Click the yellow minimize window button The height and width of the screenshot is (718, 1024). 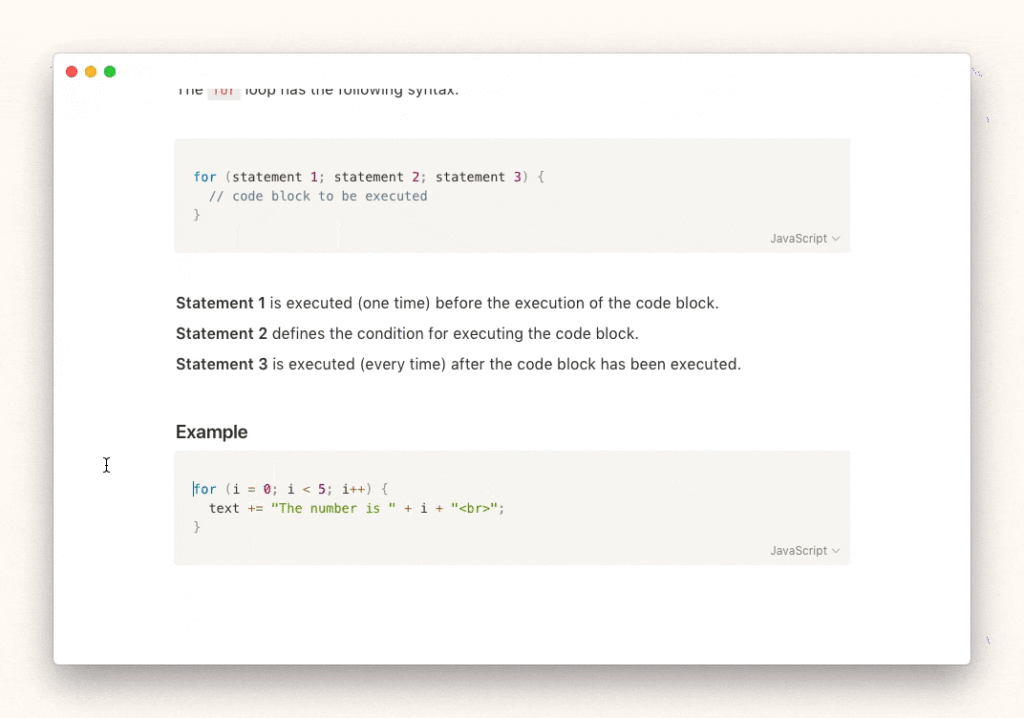(90, 72)
